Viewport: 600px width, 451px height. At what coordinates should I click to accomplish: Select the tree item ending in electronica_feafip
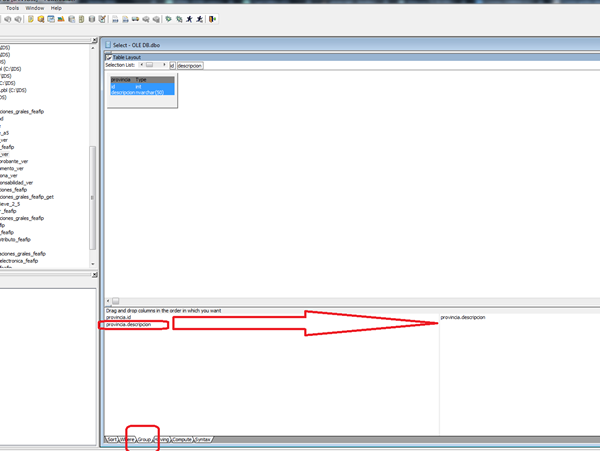pyautogui.click(x=19, y=261)
